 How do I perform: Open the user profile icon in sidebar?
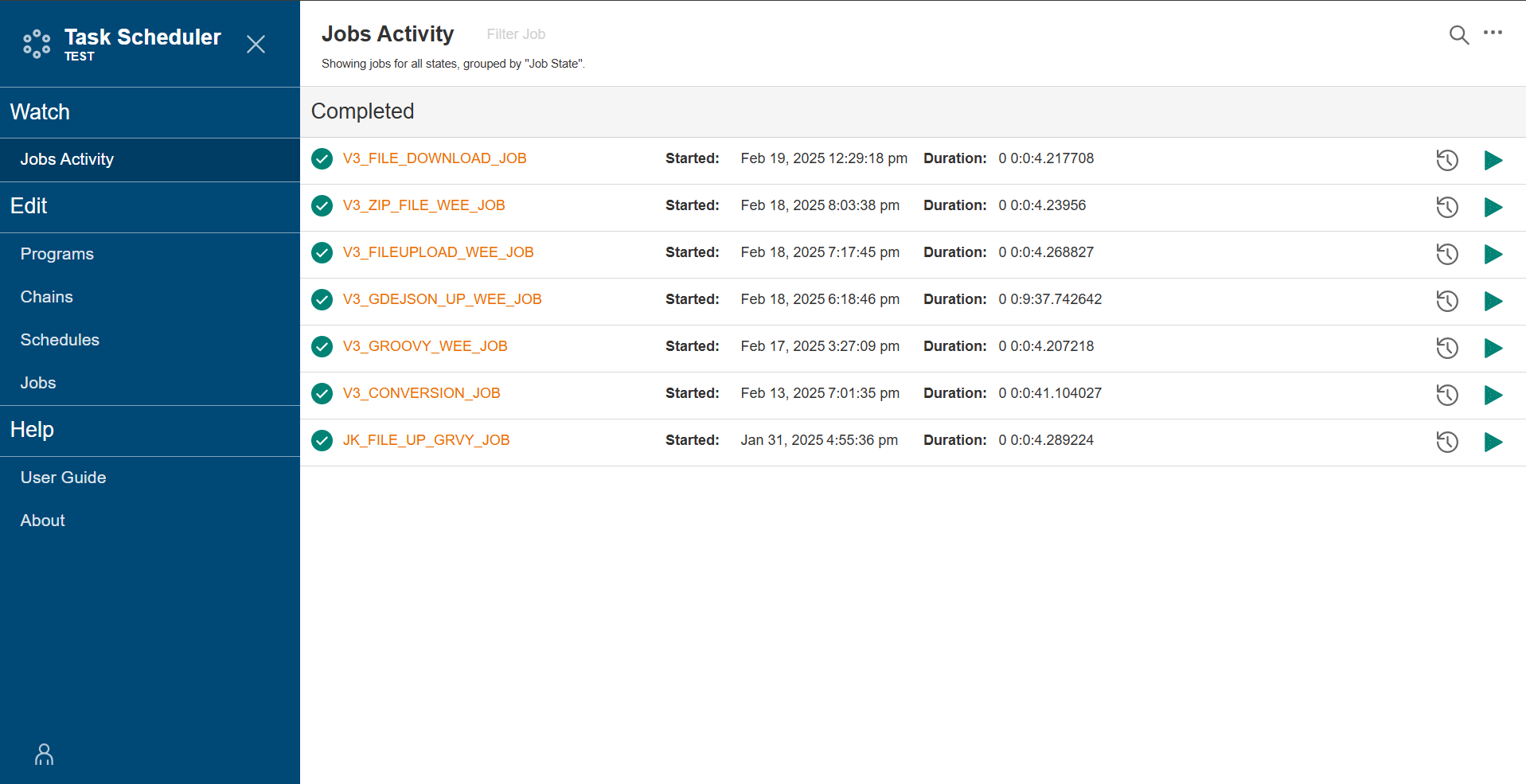(x=45, y=754)
